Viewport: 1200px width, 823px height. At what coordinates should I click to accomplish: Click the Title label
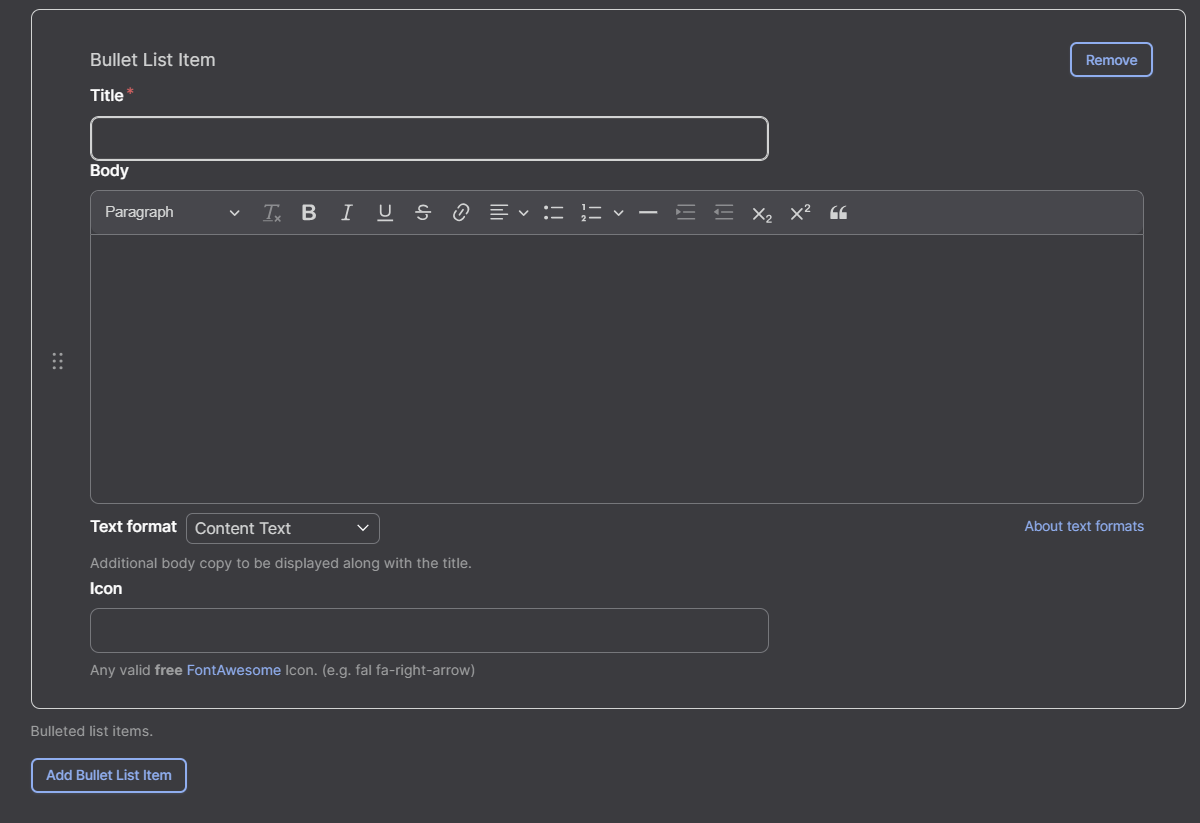point(107,96)
